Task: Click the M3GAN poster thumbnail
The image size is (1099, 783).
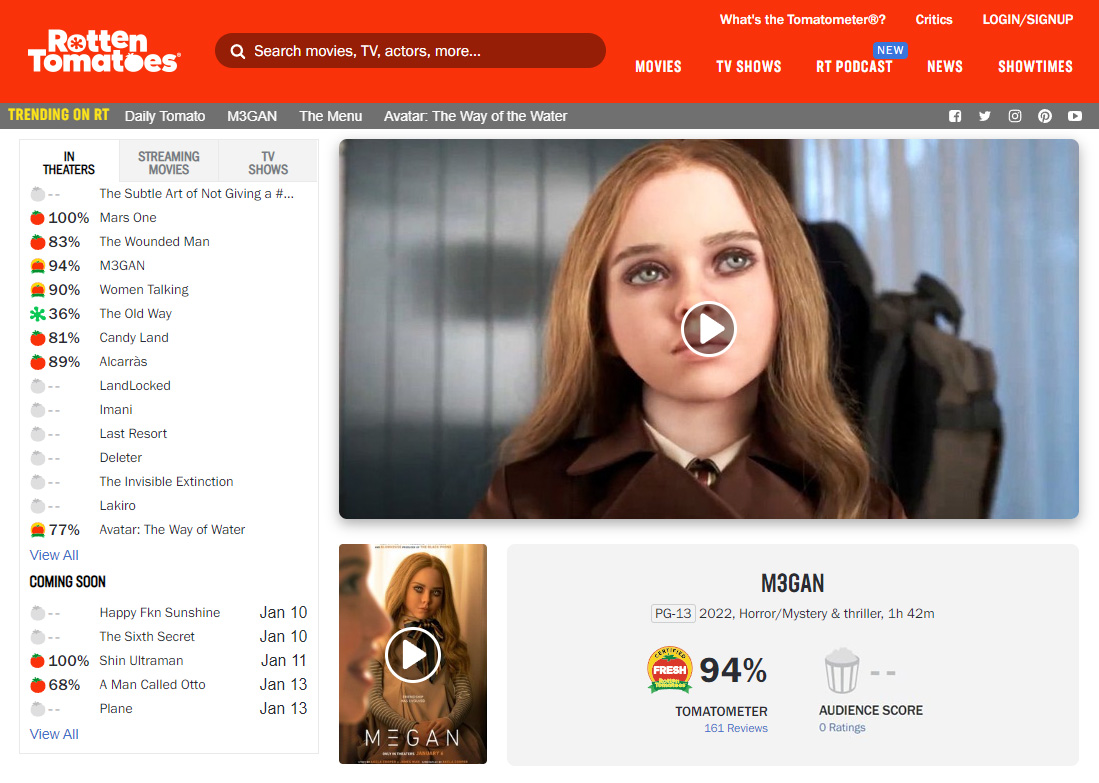Action: [x=413, y=654]
